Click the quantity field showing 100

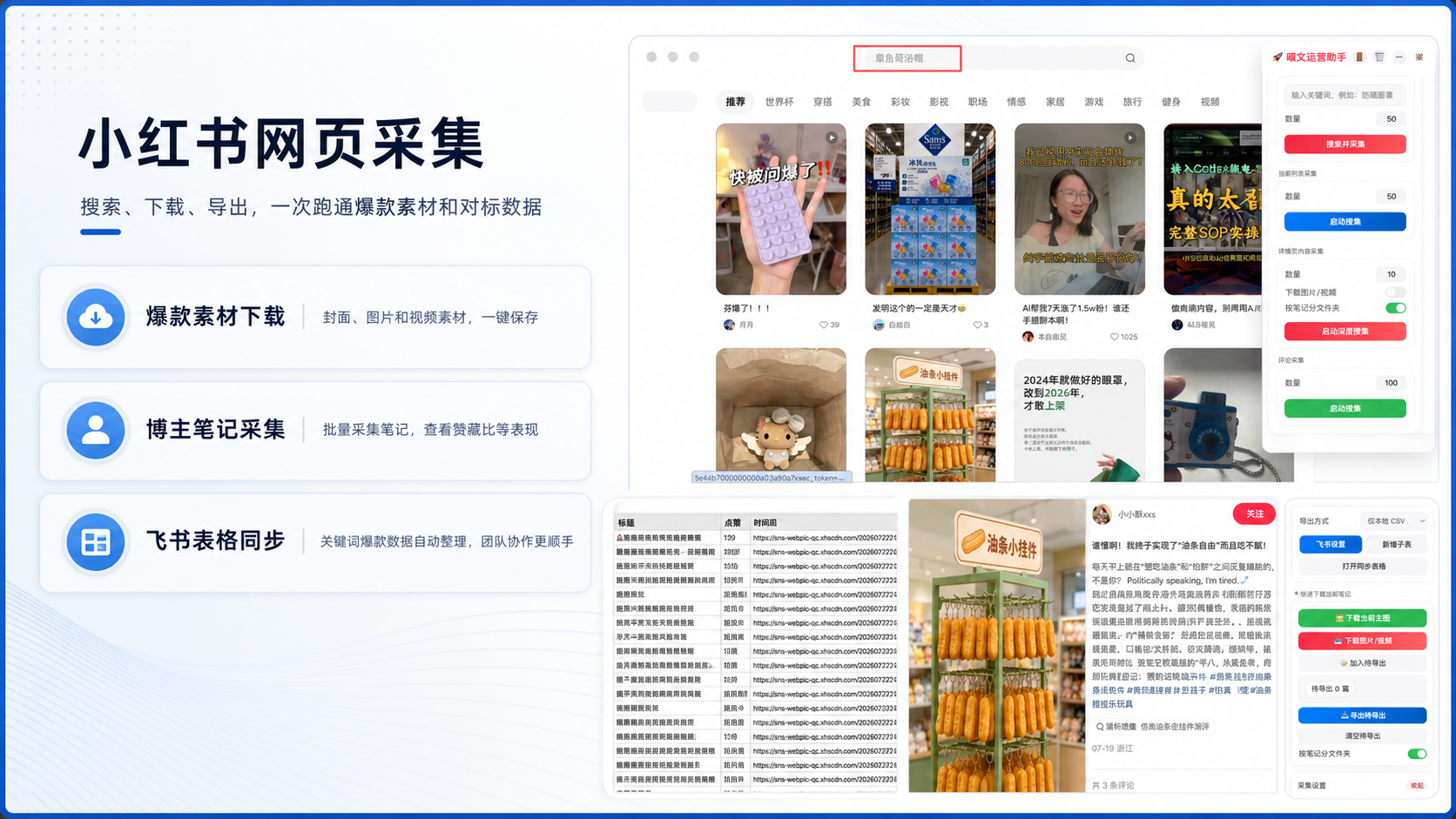1391,383
